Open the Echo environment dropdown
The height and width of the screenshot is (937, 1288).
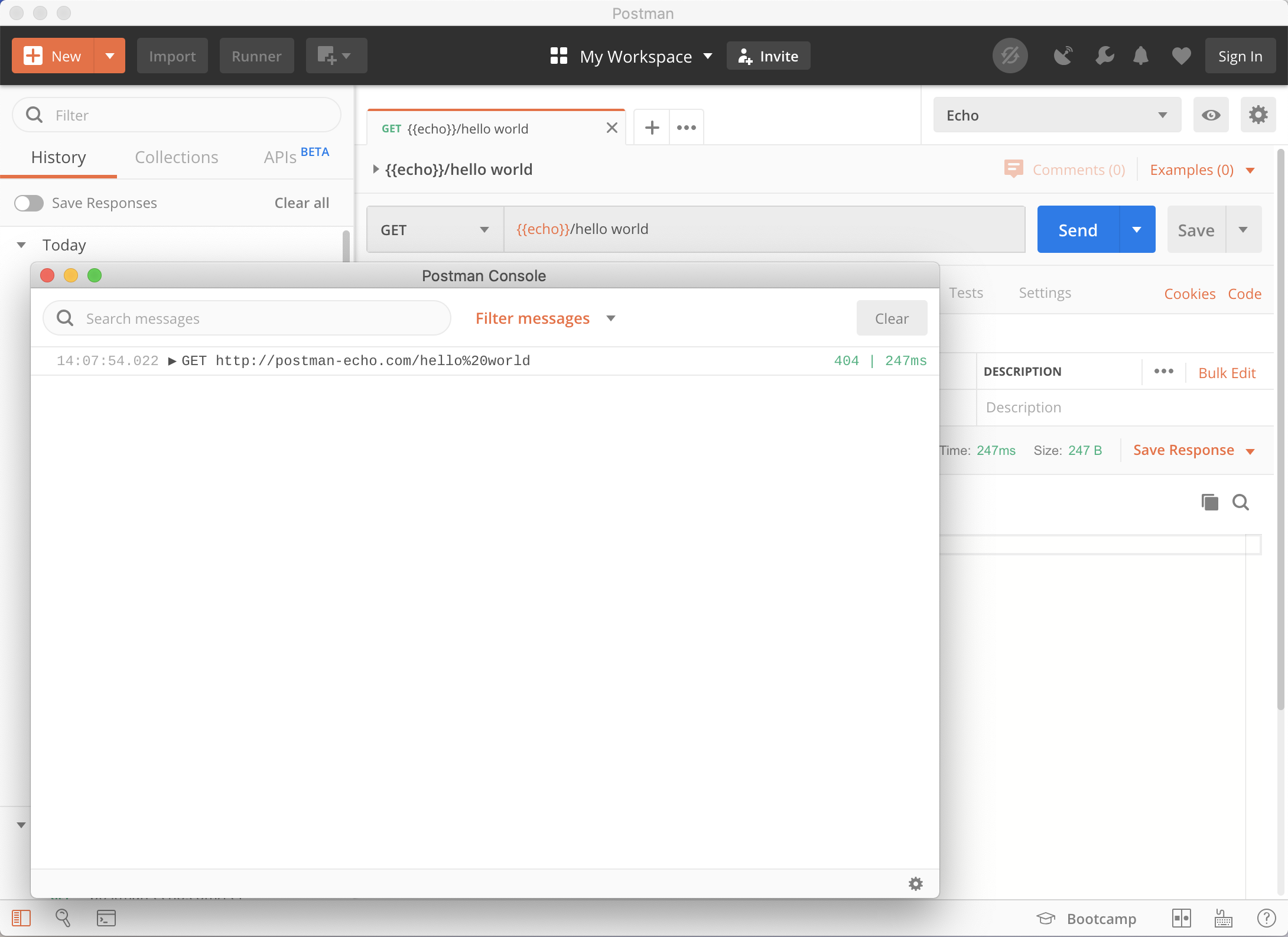[1056, 115]
